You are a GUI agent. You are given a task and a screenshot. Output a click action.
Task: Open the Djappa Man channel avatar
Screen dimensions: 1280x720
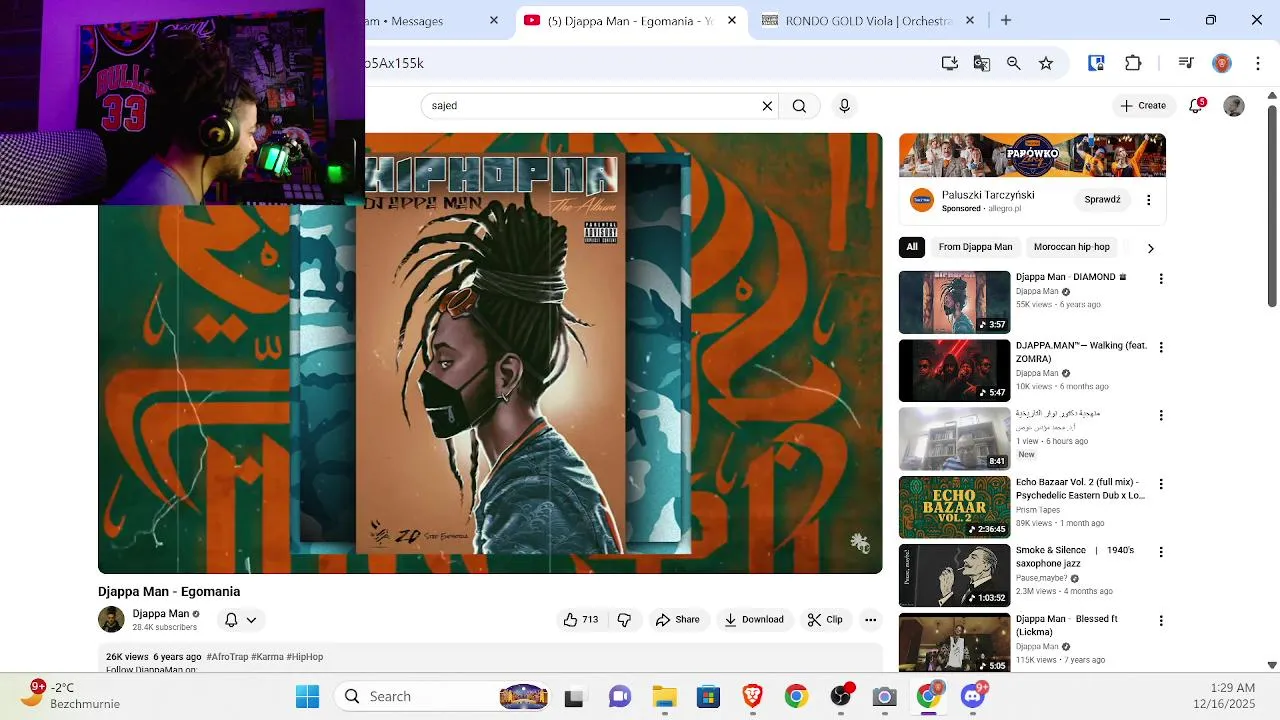[x=111, y=620]
